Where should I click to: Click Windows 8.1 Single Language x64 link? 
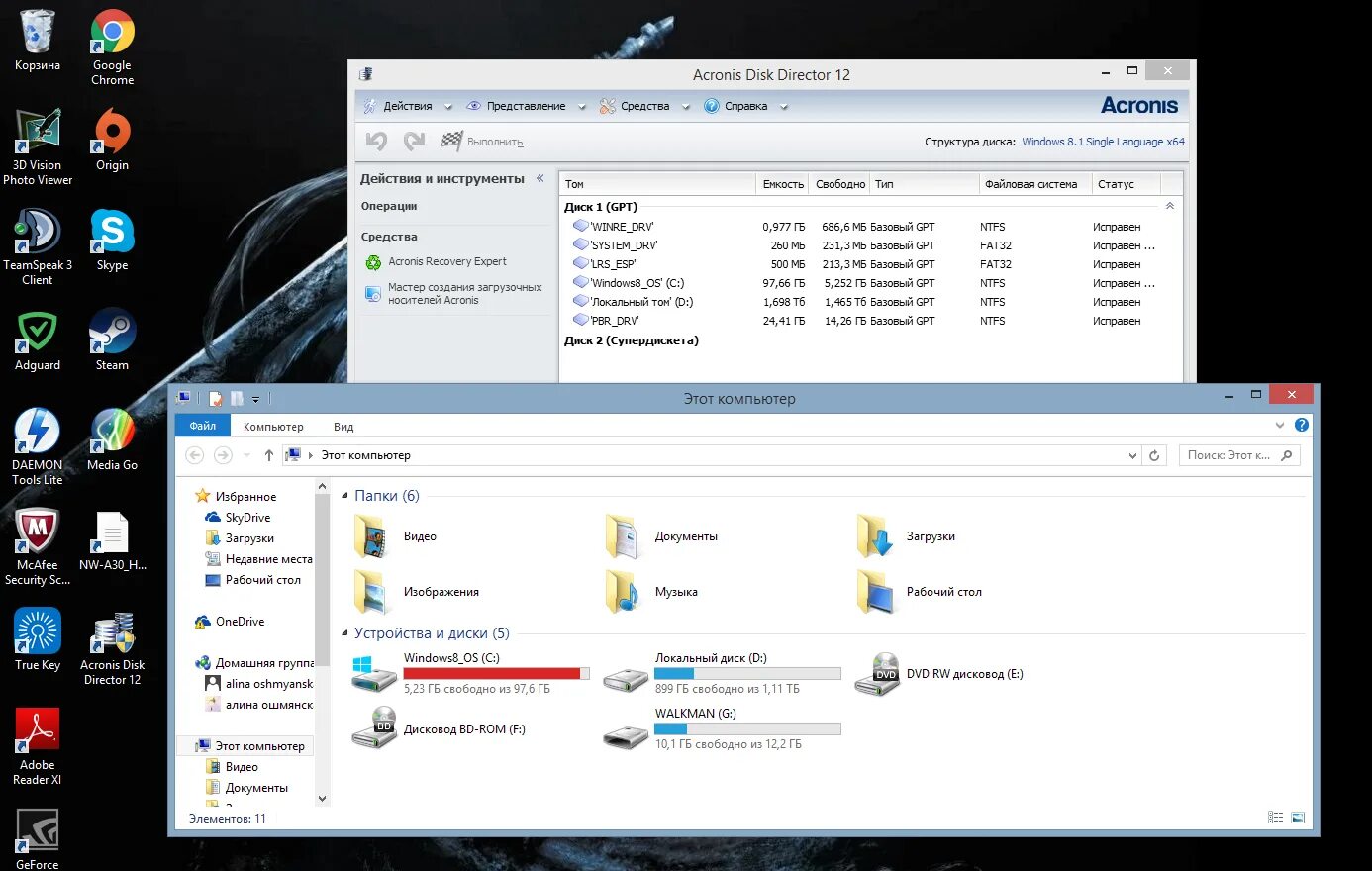click(1103, 142)
